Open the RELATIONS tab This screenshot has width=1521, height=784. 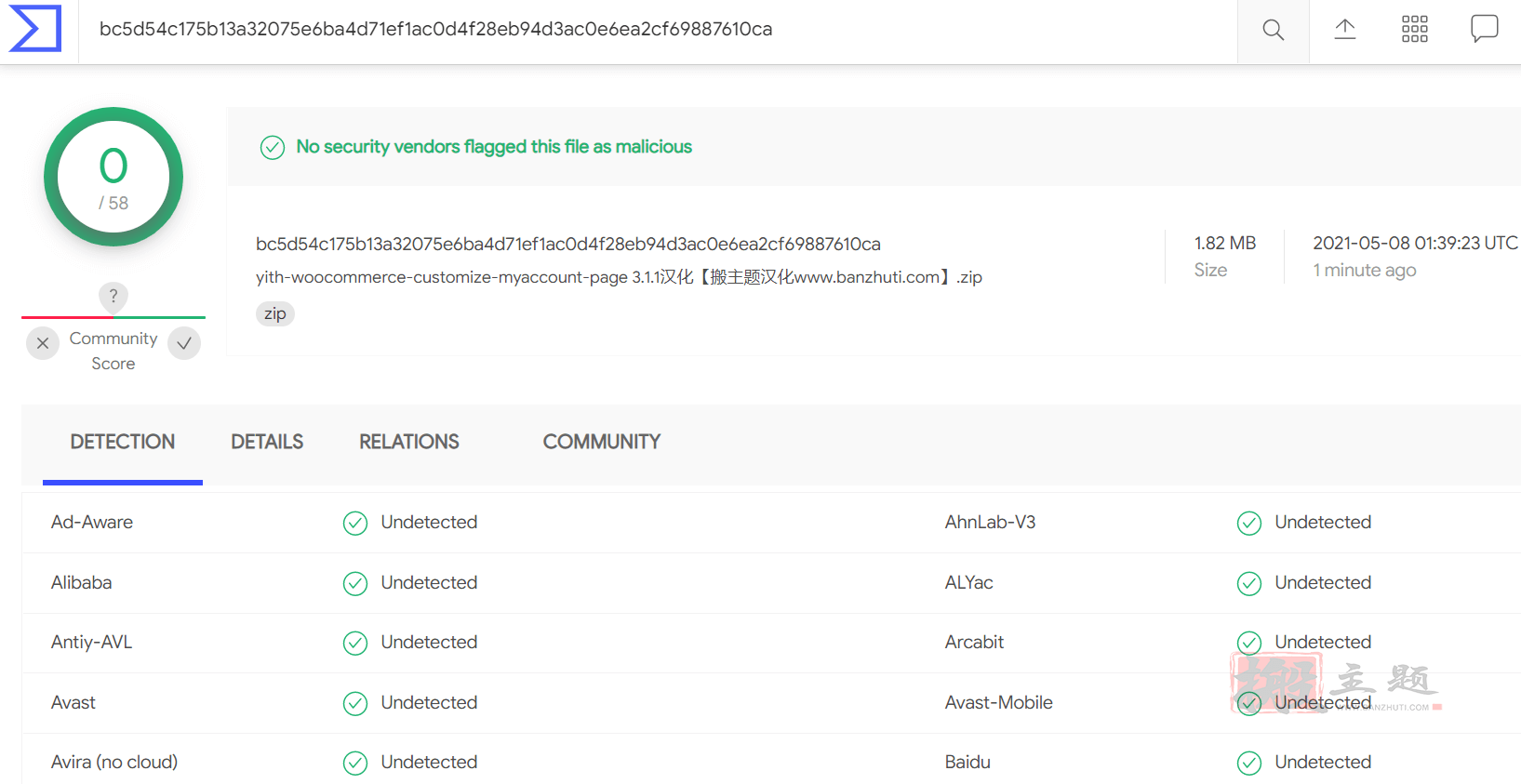(x=409, y=442)
